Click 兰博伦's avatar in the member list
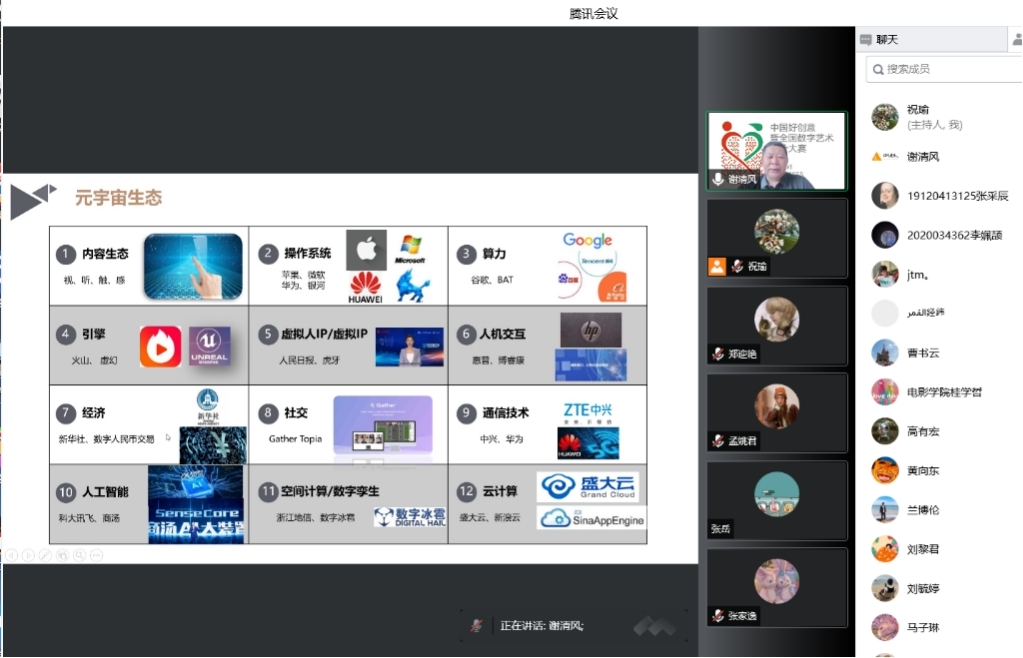The image size is (1023, 658). point(884,510)
